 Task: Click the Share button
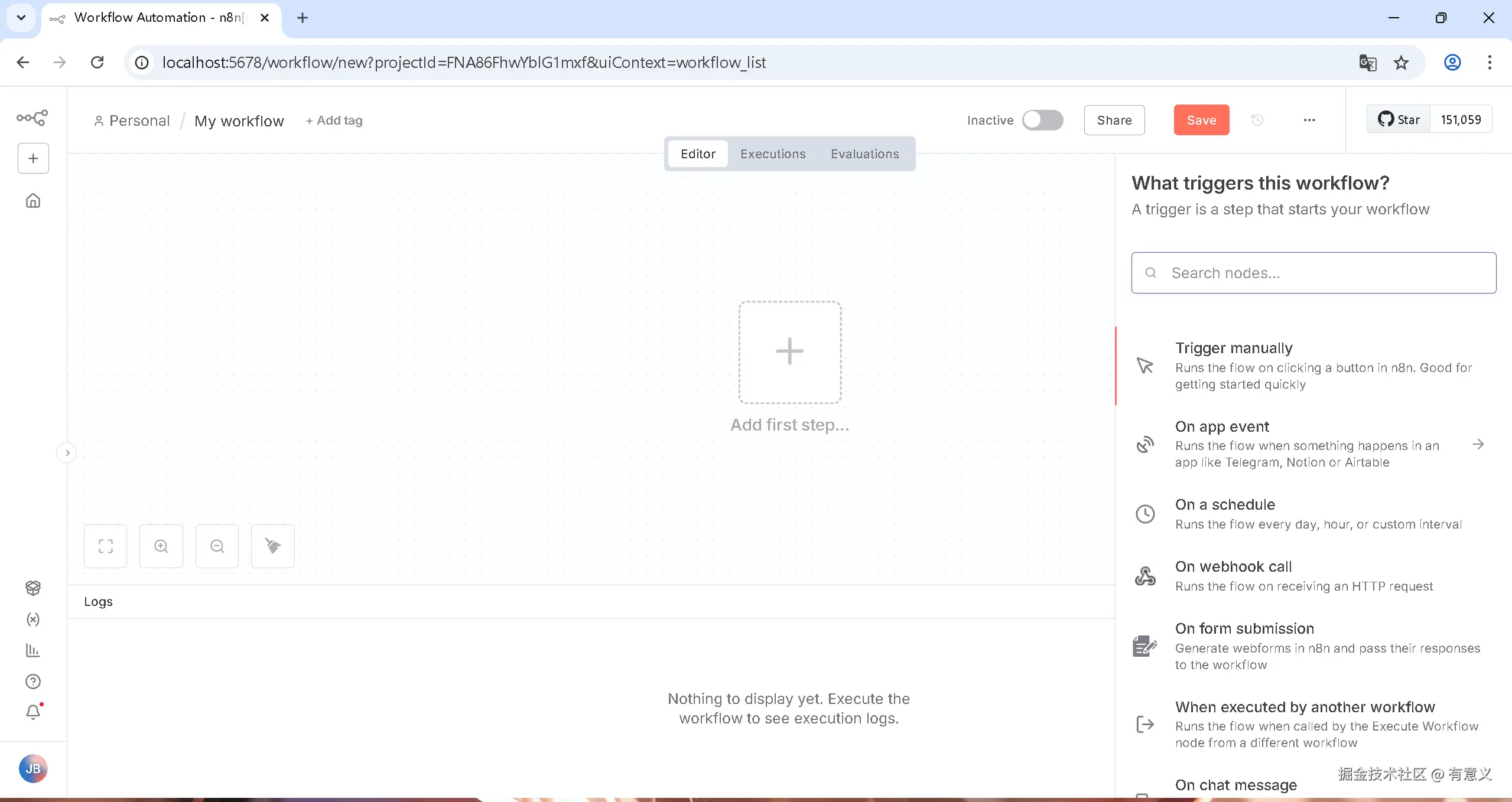(1114, 120)
